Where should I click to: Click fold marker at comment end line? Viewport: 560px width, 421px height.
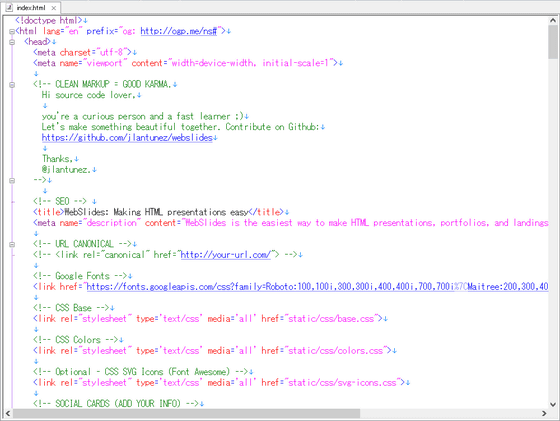click(x=12, y=181)
